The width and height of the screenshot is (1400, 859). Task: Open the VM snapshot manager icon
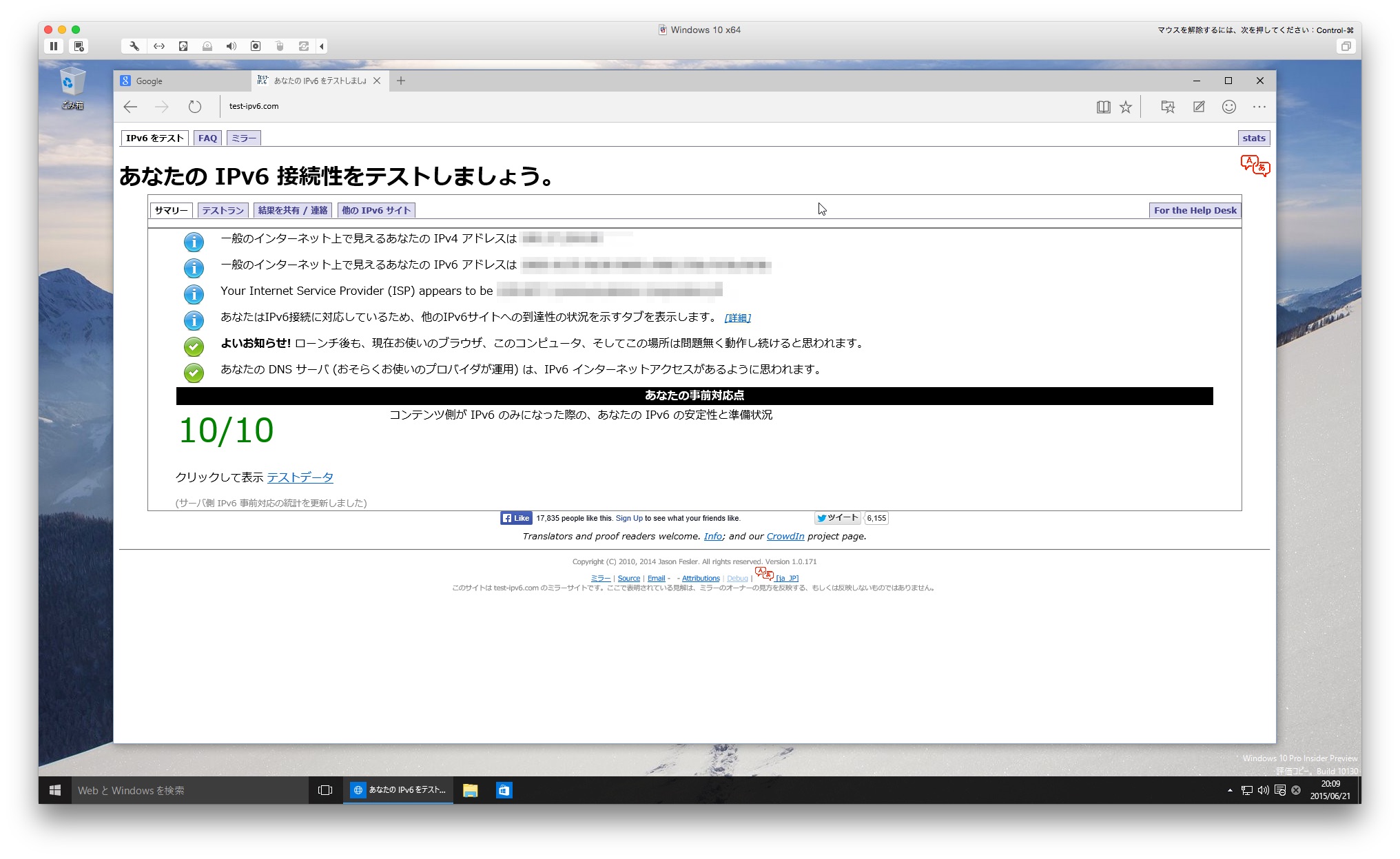pos(79,46)
